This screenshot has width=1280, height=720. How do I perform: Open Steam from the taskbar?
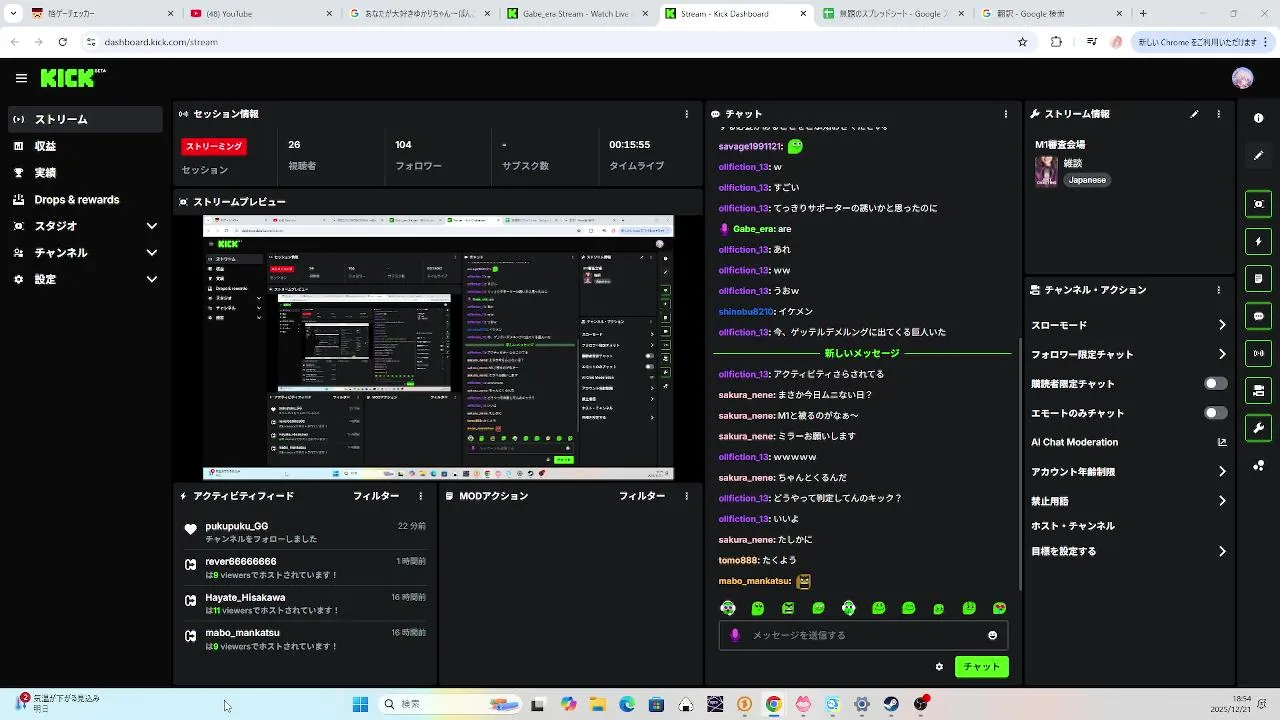[x=891, y=704]
